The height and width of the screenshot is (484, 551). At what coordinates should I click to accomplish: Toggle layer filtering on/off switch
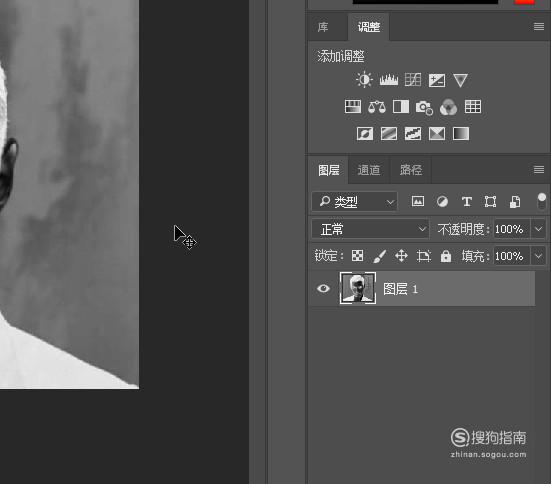pos(542,201)
